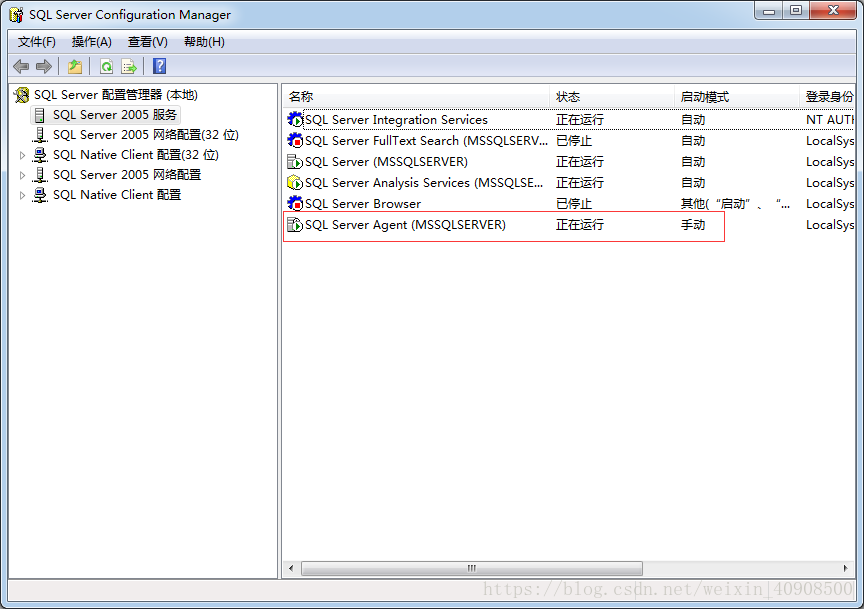Click the SQL Native Client 配置 node icon
Screen dimensions: 864x609
click(40, 195)
